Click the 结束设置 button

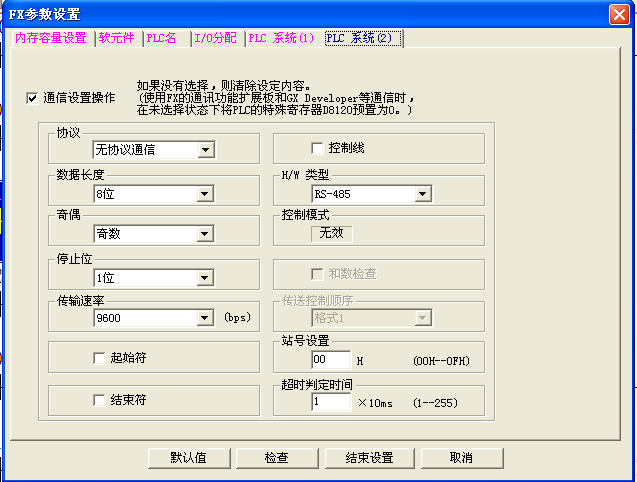tap(369, 457)
